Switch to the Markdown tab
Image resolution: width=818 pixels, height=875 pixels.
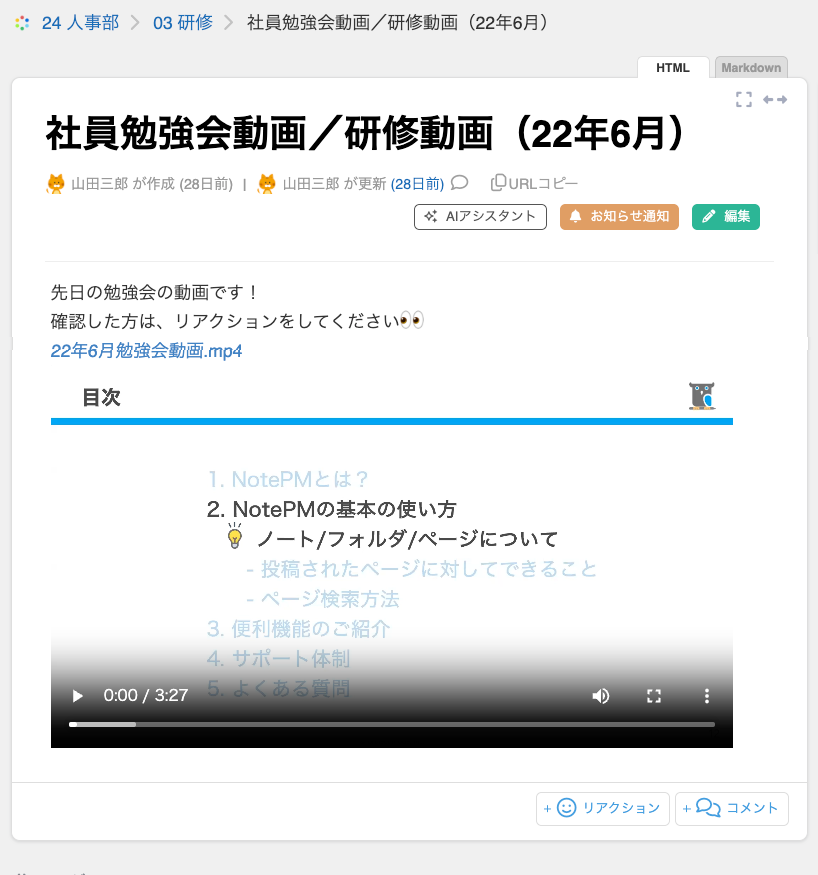[x=751, y=68]
